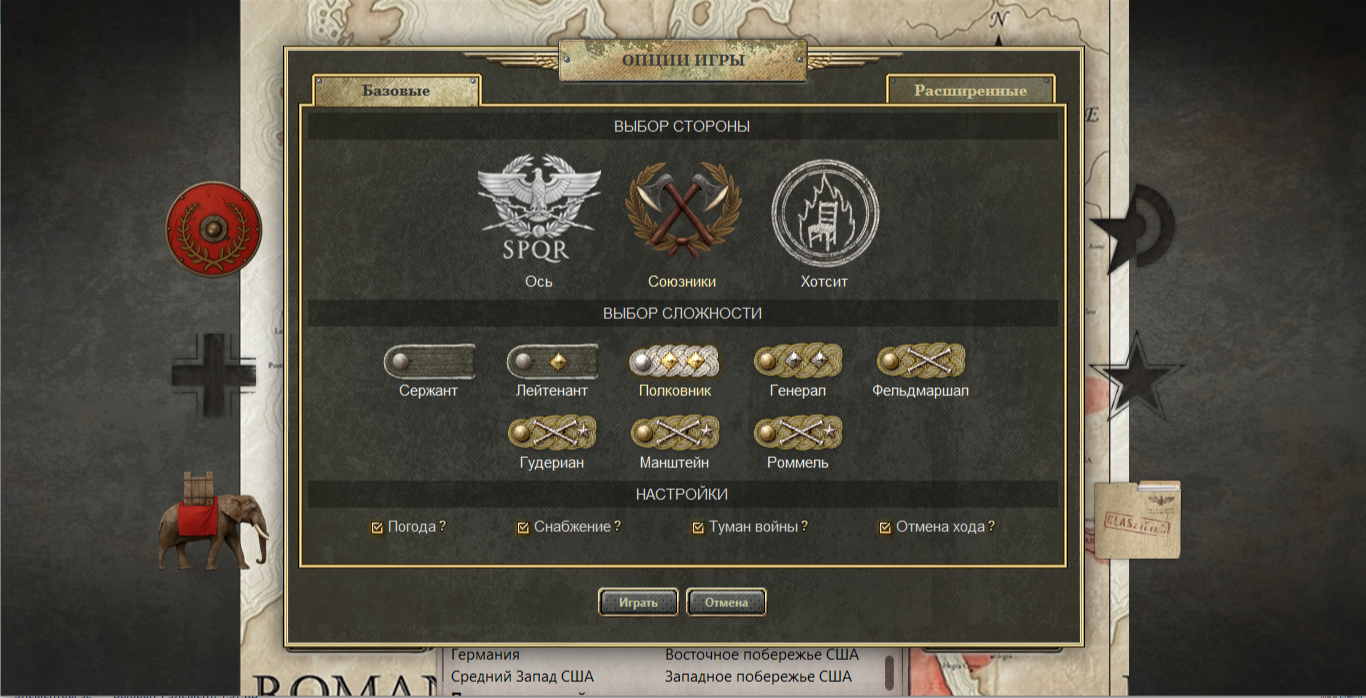Image resolution: width=1366 pixels, height=698 pixels.
Task: Switch to the Расширенные tab
Action: point(970,90)
